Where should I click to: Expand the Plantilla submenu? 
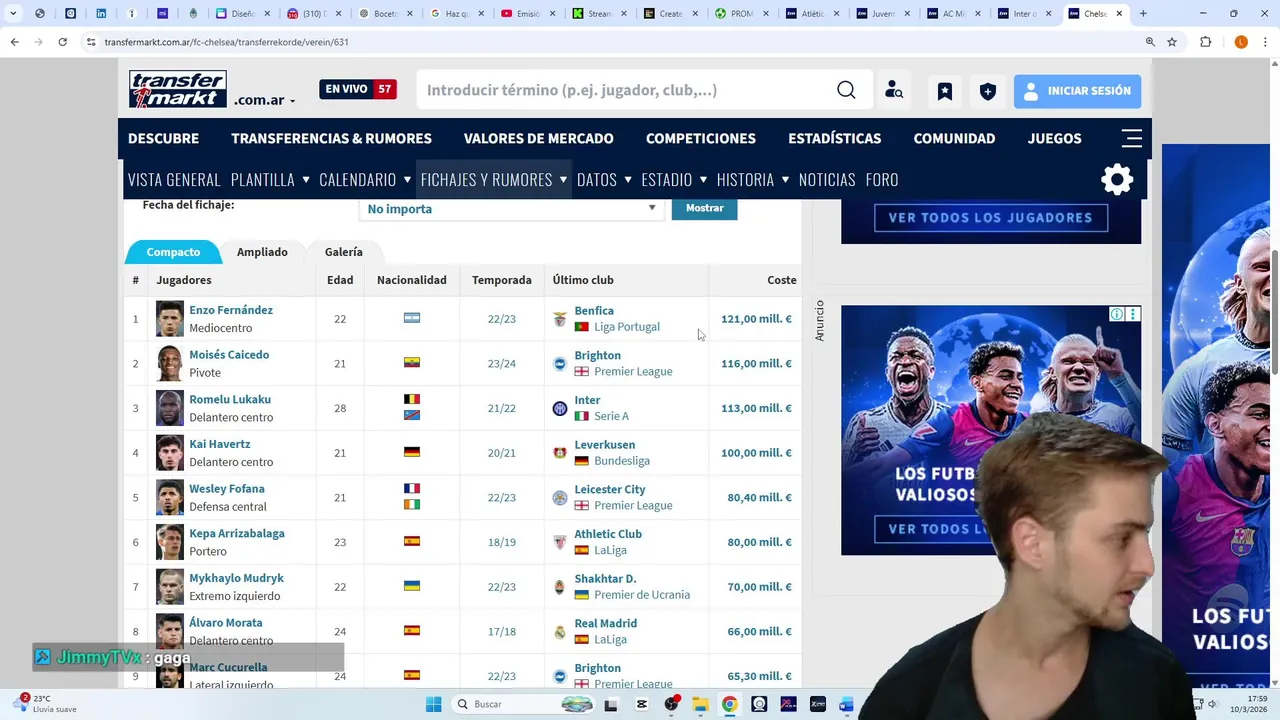(306, 180)
